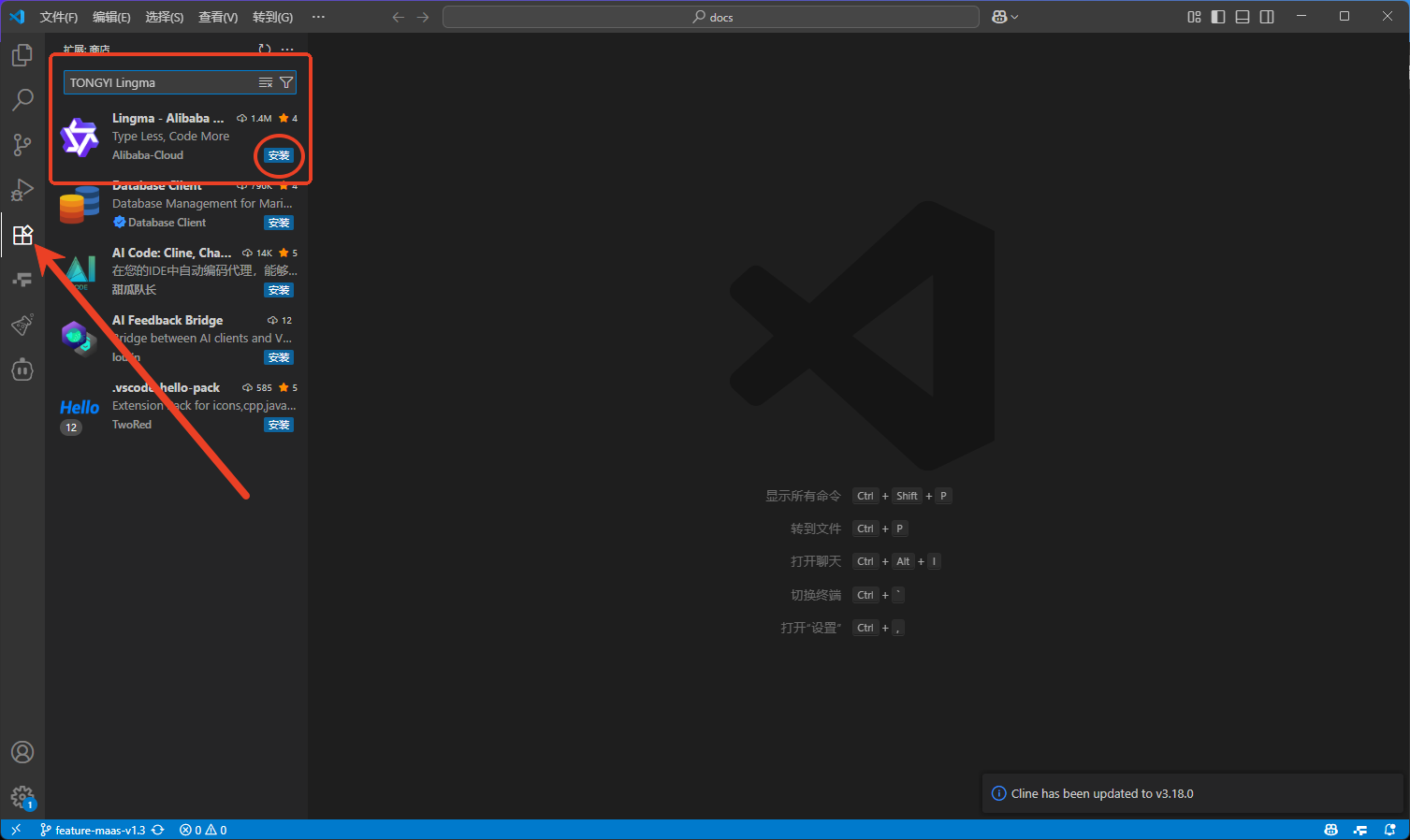The image size is (1410, 840).
Task: Expand the Copilot dropdown chevron
Action: click(1015, 17)
